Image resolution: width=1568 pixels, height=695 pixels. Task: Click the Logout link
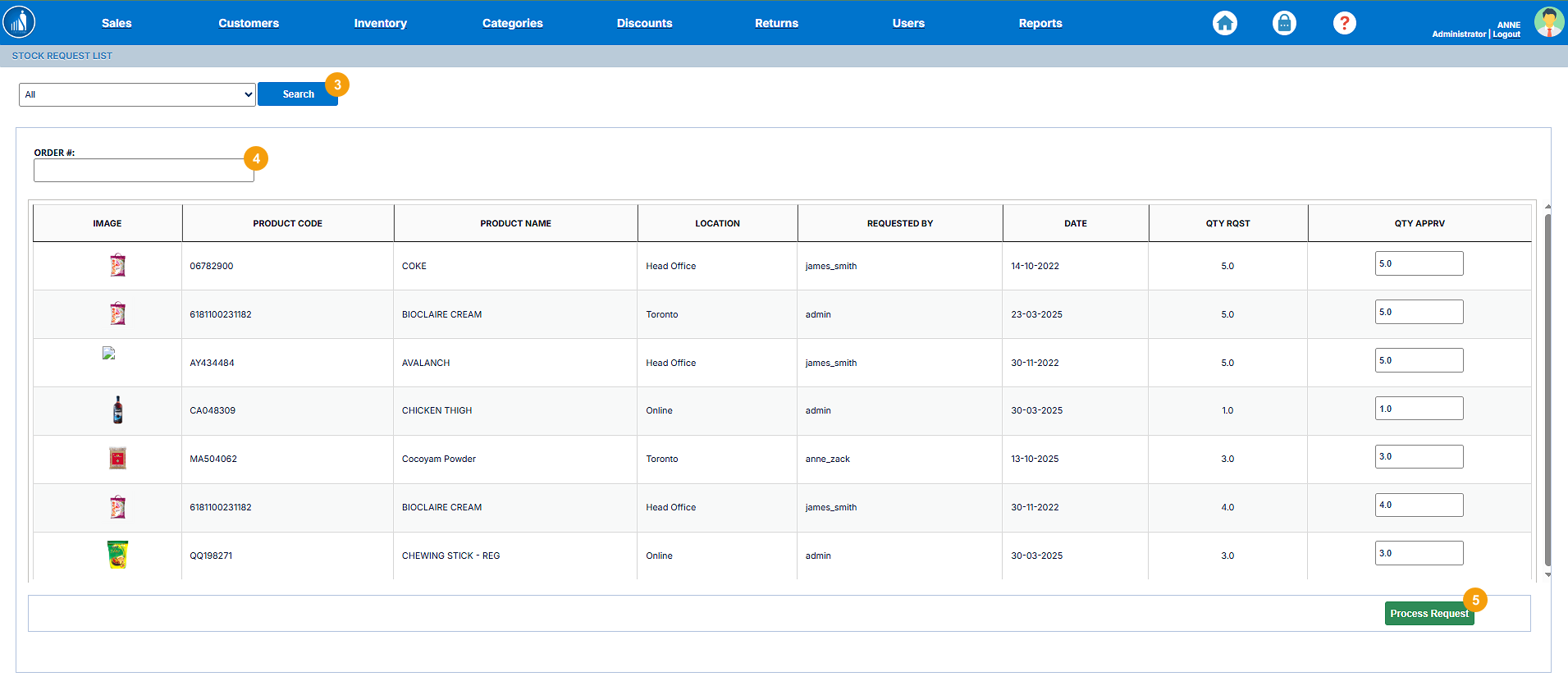[x=1506, y=34]
